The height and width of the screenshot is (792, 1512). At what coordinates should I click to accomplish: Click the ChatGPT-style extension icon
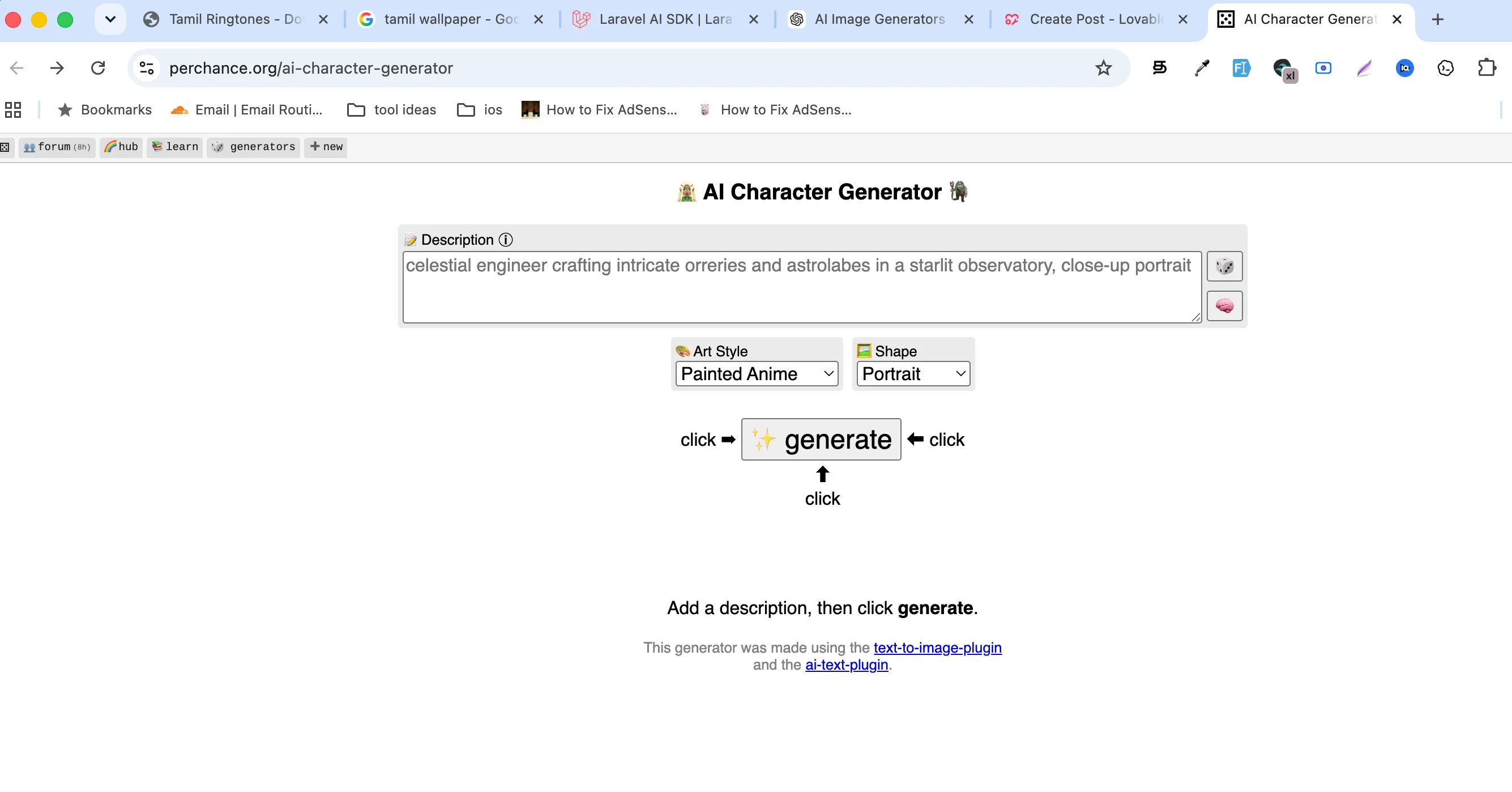click(x=1446, y=68)
